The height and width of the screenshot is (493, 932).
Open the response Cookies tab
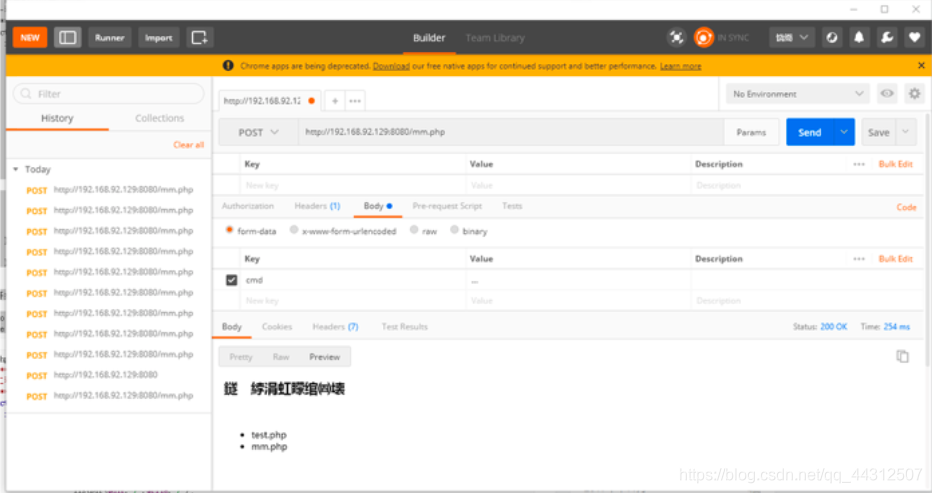coord(277,326)
